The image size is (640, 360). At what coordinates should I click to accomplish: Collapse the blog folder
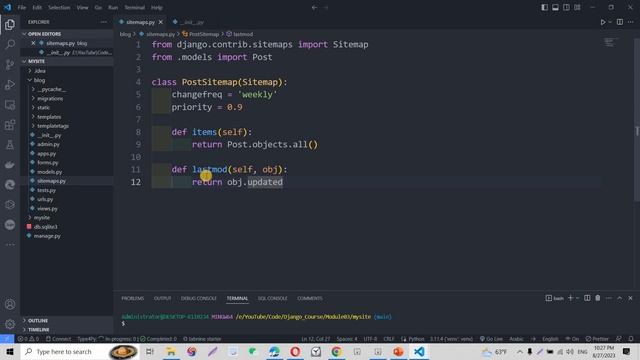[x=40, y=80]
